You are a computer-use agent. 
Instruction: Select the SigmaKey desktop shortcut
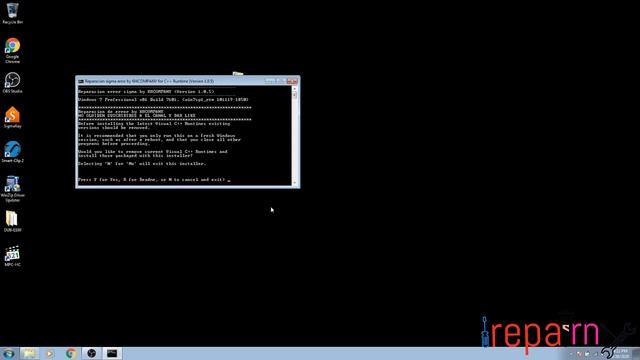[12, 118]
